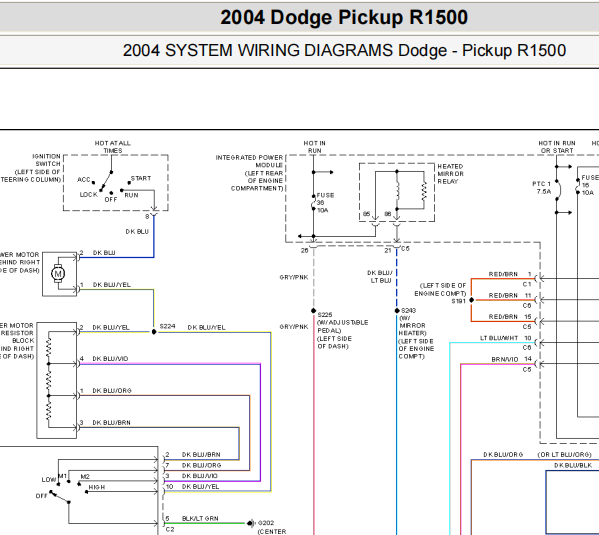Click the "LOW" blower switch label
The height and width of the screenshot is (535, 599).
click(x=49, y=480)
